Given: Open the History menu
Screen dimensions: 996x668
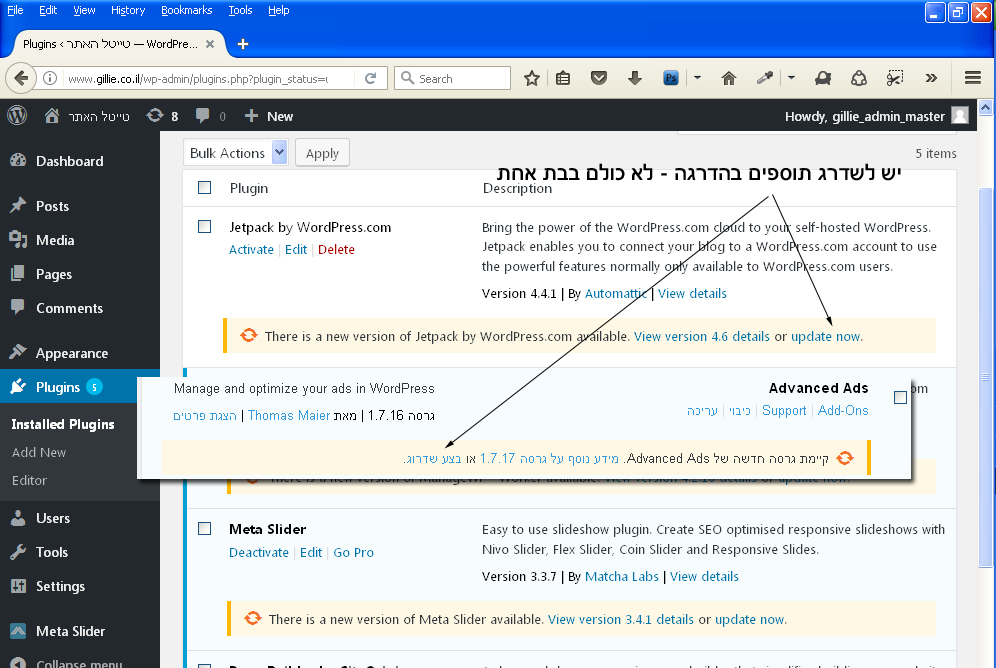Looking at the screenshot, I should tap(128, 10).
